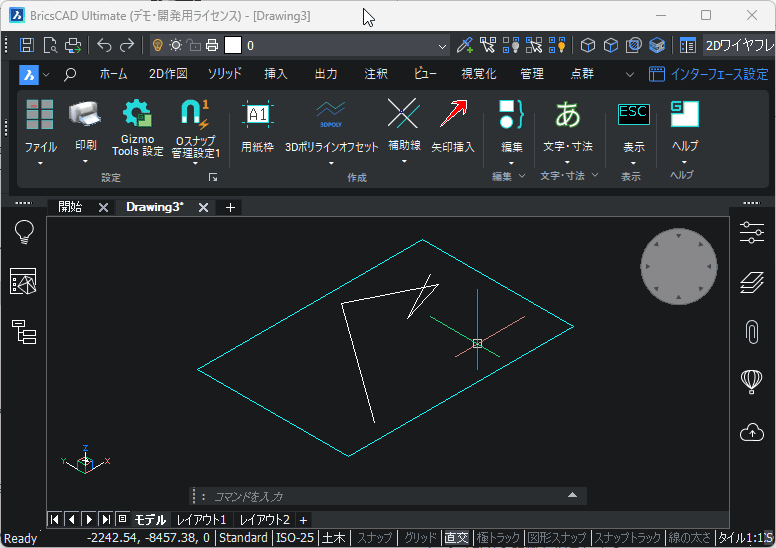Click the white layer color swatch
This screenshot has height=548, width=776.
tap(233, 45)
